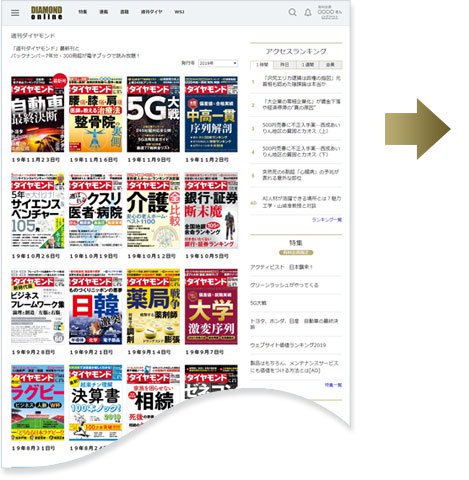Open the ラグビー cover issue
469x480 pixels.
(38, 403)
